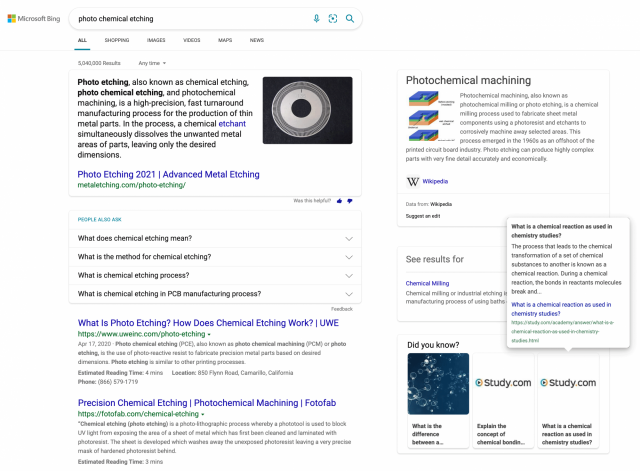Click the etched metal disc thumbnail

pos(308,116)
